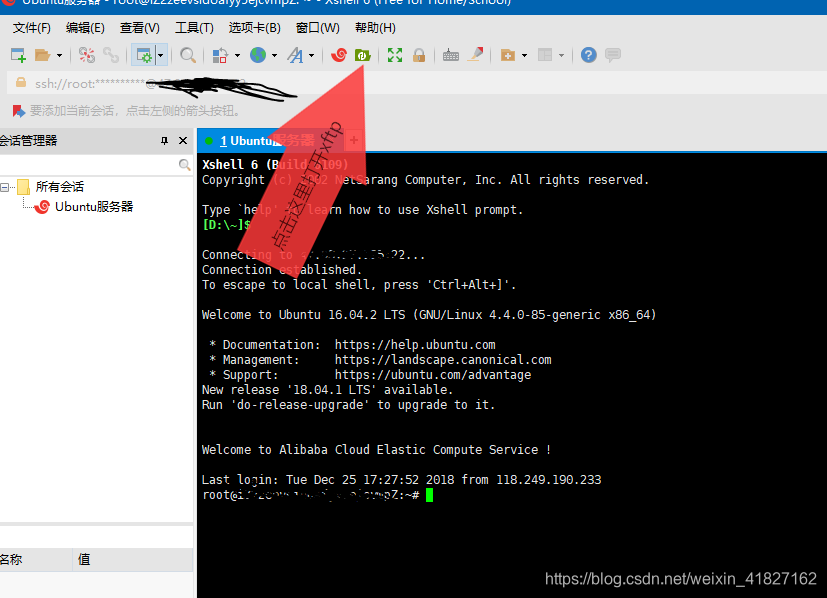Click the session manager search magnifier icon
827x598 pixels.
tap(184, 165)
